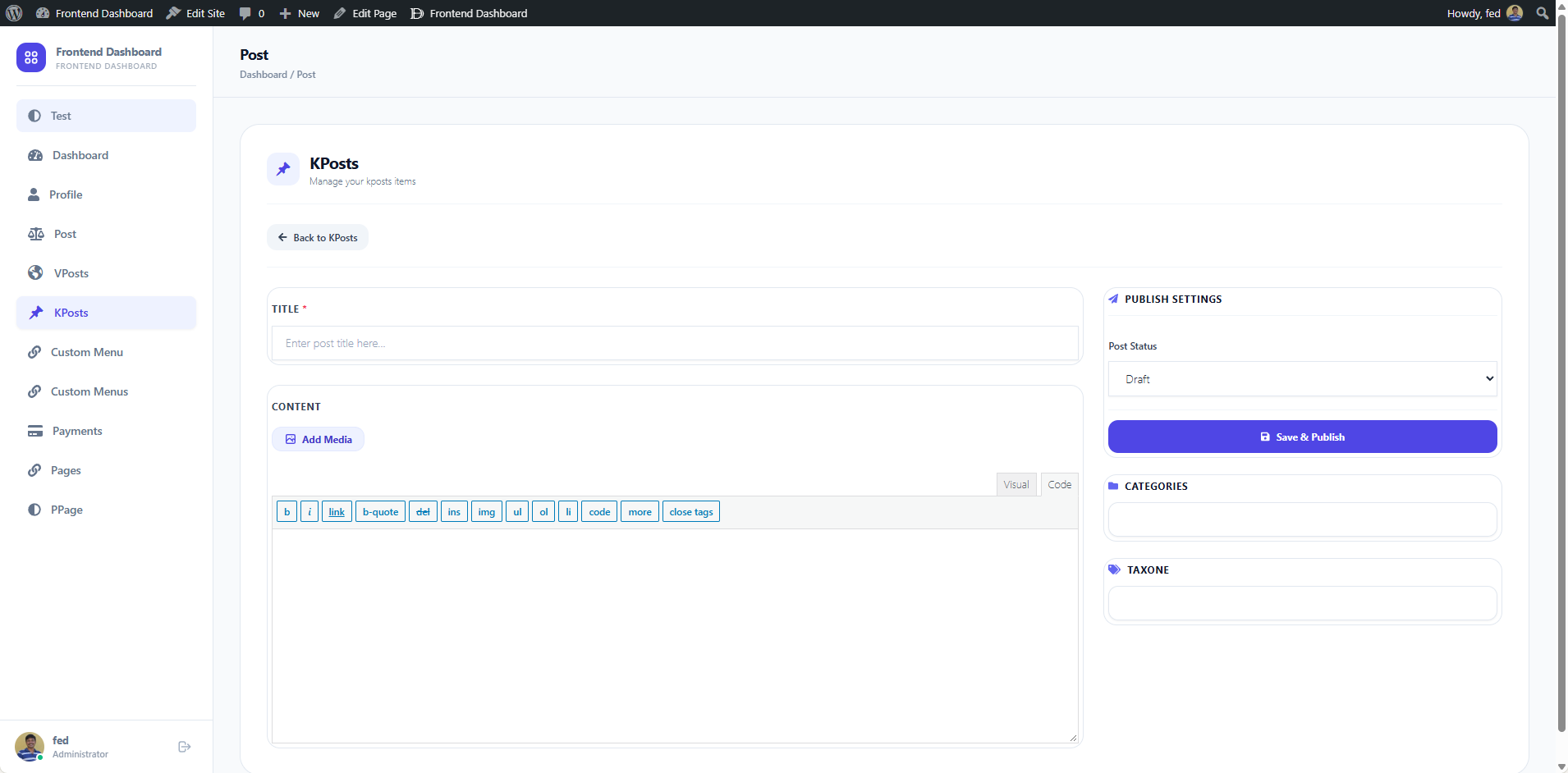
Task: Click the img quicktag button
Action: pyautogui.click(x=487, y=512)
